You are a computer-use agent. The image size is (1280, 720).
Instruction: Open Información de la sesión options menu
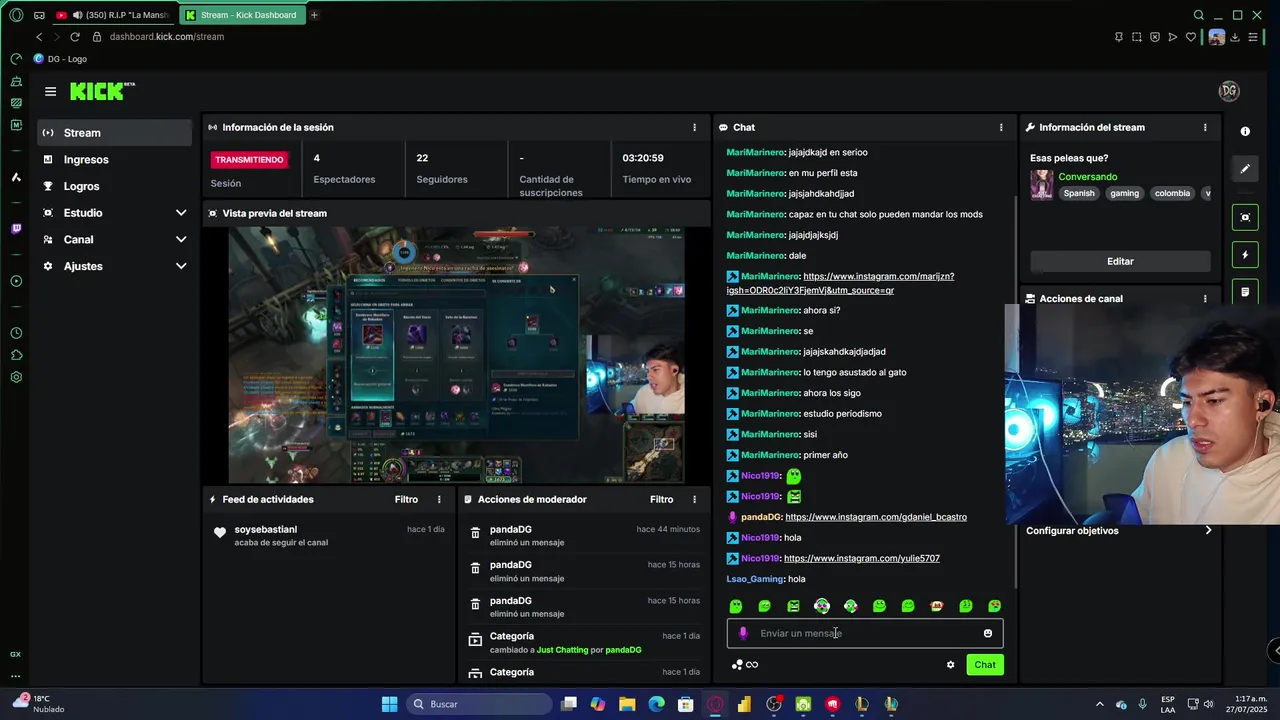pos(694,127)
